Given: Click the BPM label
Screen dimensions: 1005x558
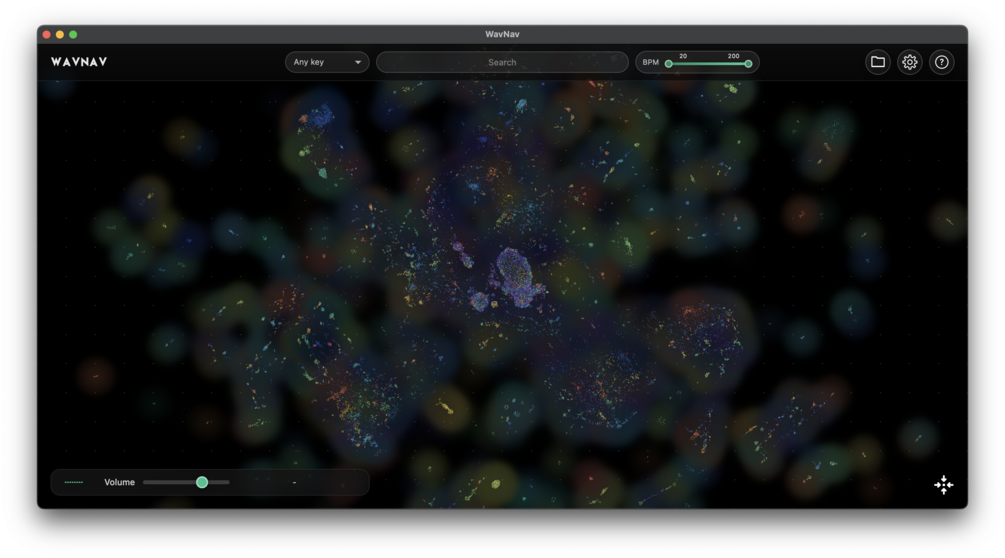Looking at the screenshot, I should point(651,62).
